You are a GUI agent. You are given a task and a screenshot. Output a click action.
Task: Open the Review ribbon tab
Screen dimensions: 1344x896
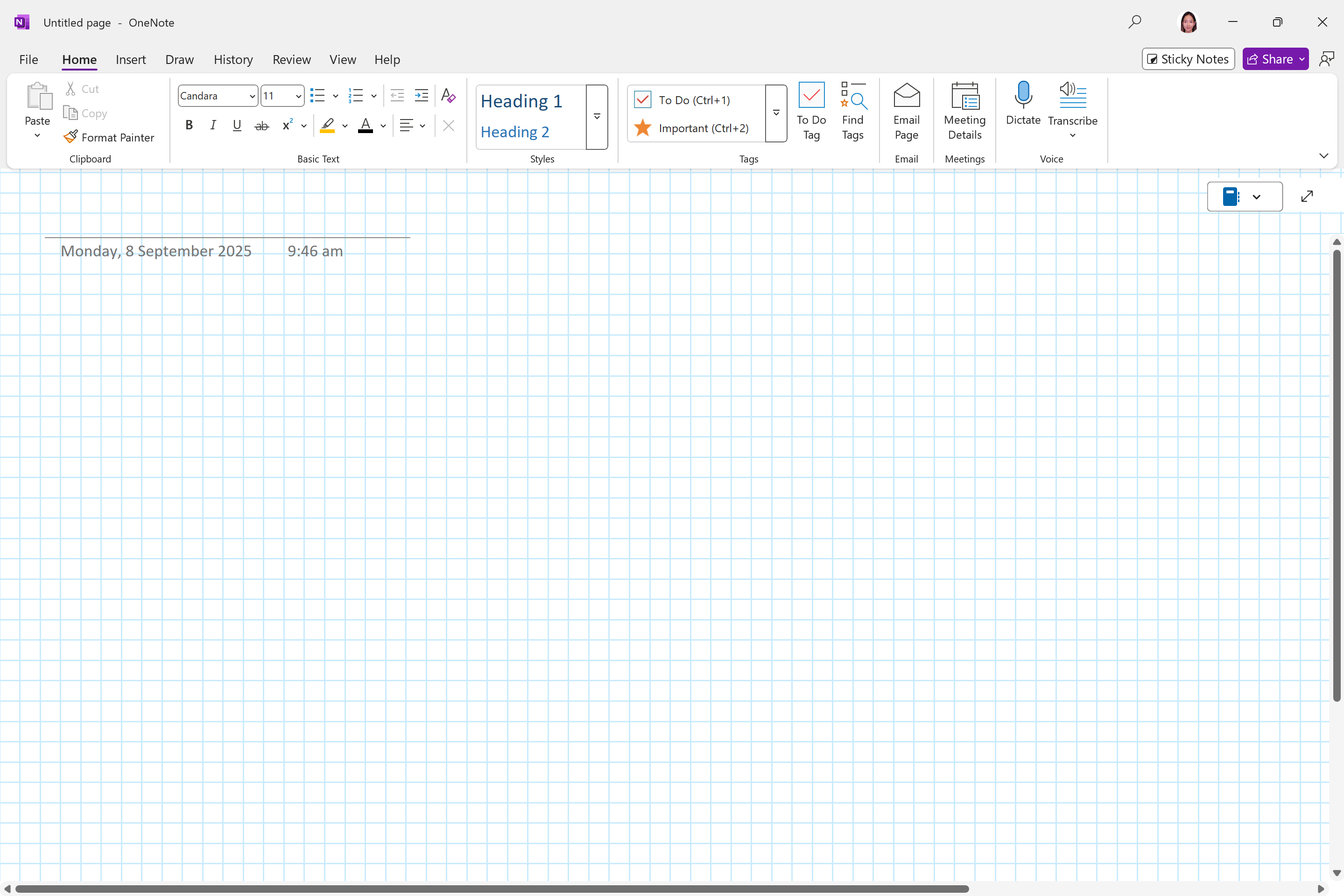tap(291, 59)
